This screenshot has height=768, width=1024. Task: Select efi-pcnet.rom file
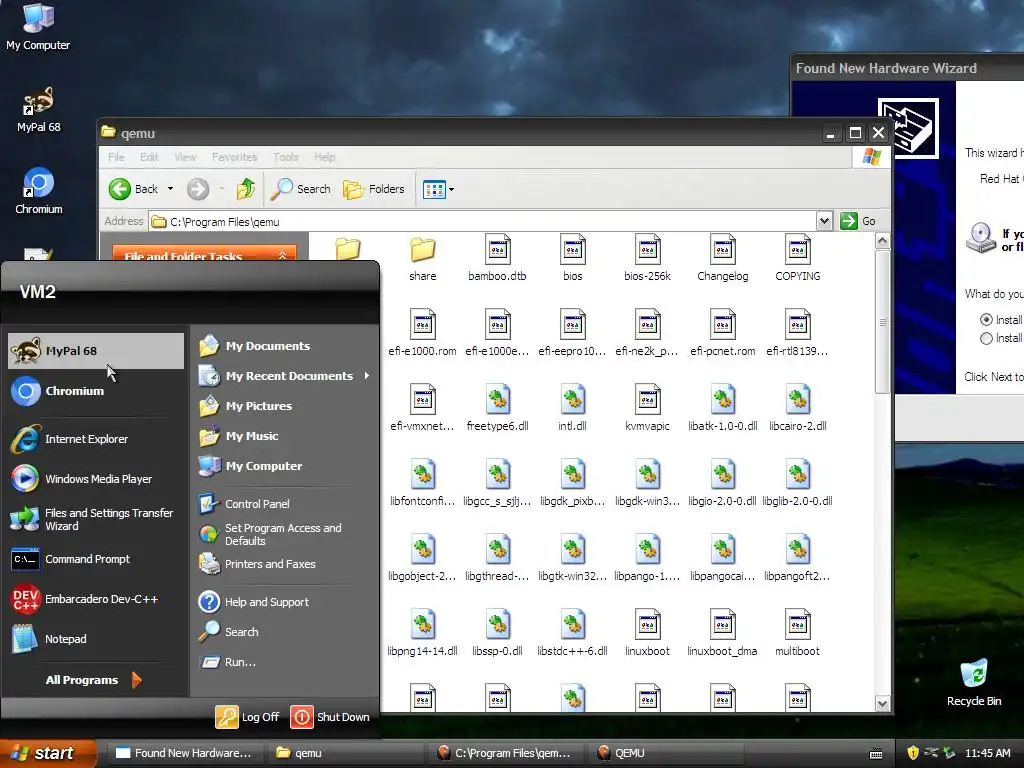(x=722, y=334)
